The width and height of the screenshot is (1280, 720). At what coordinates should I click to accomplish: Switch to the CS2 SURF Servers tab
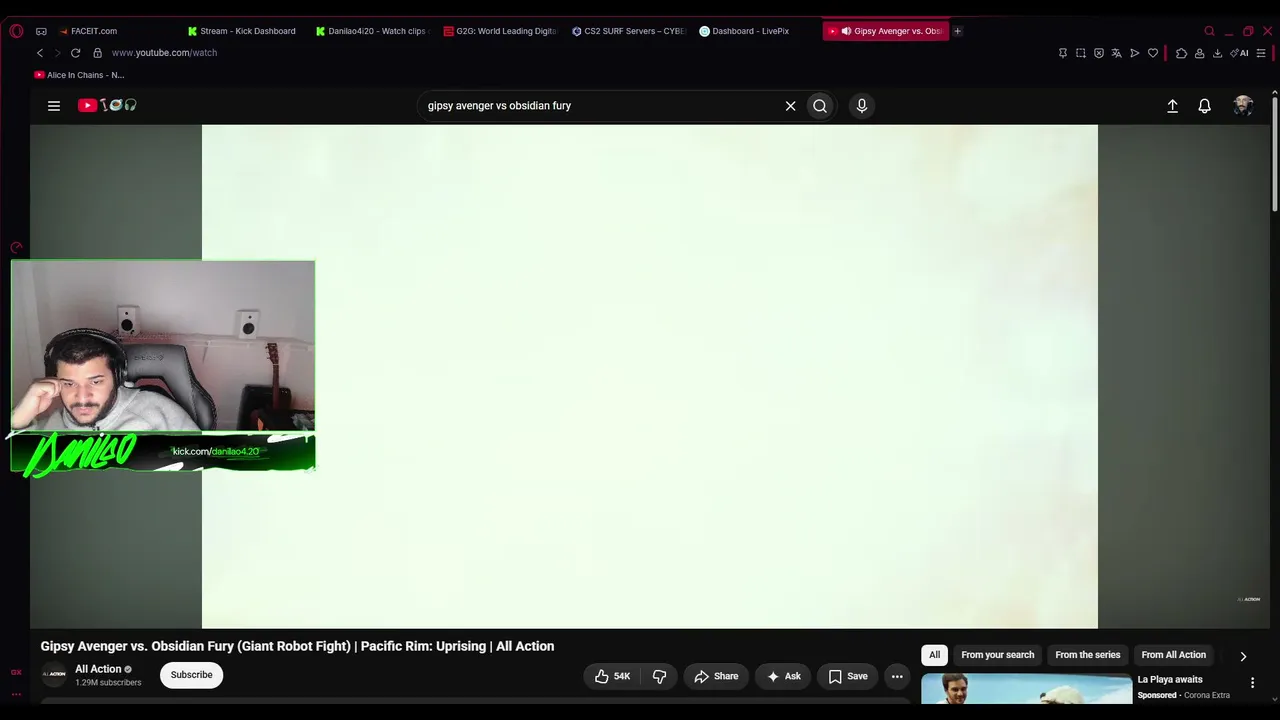[x=627, y=31]
